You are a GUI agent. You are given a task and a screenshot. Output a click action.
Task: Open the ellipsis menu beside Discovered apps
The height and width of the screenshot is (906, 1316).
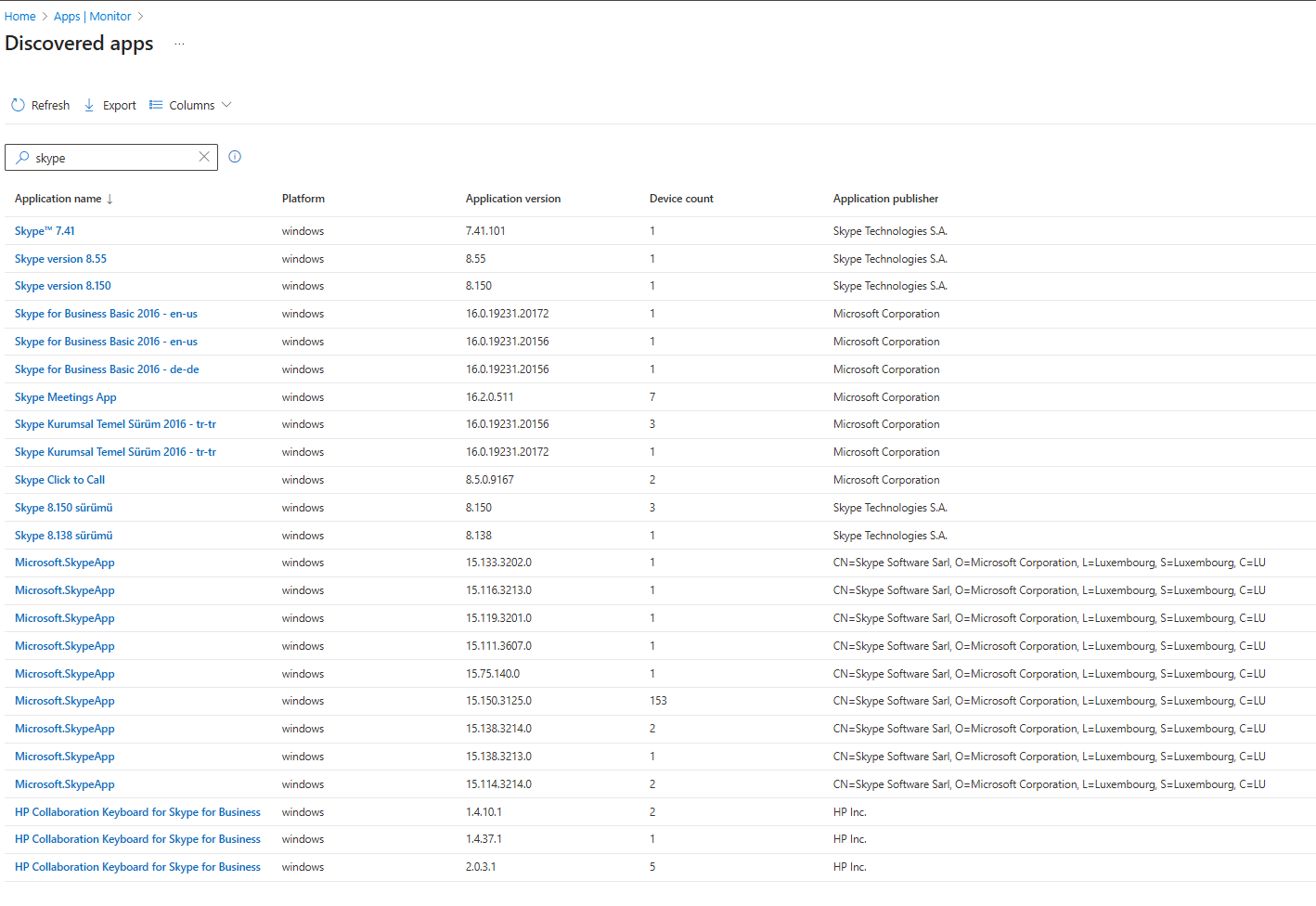[179, 44]
